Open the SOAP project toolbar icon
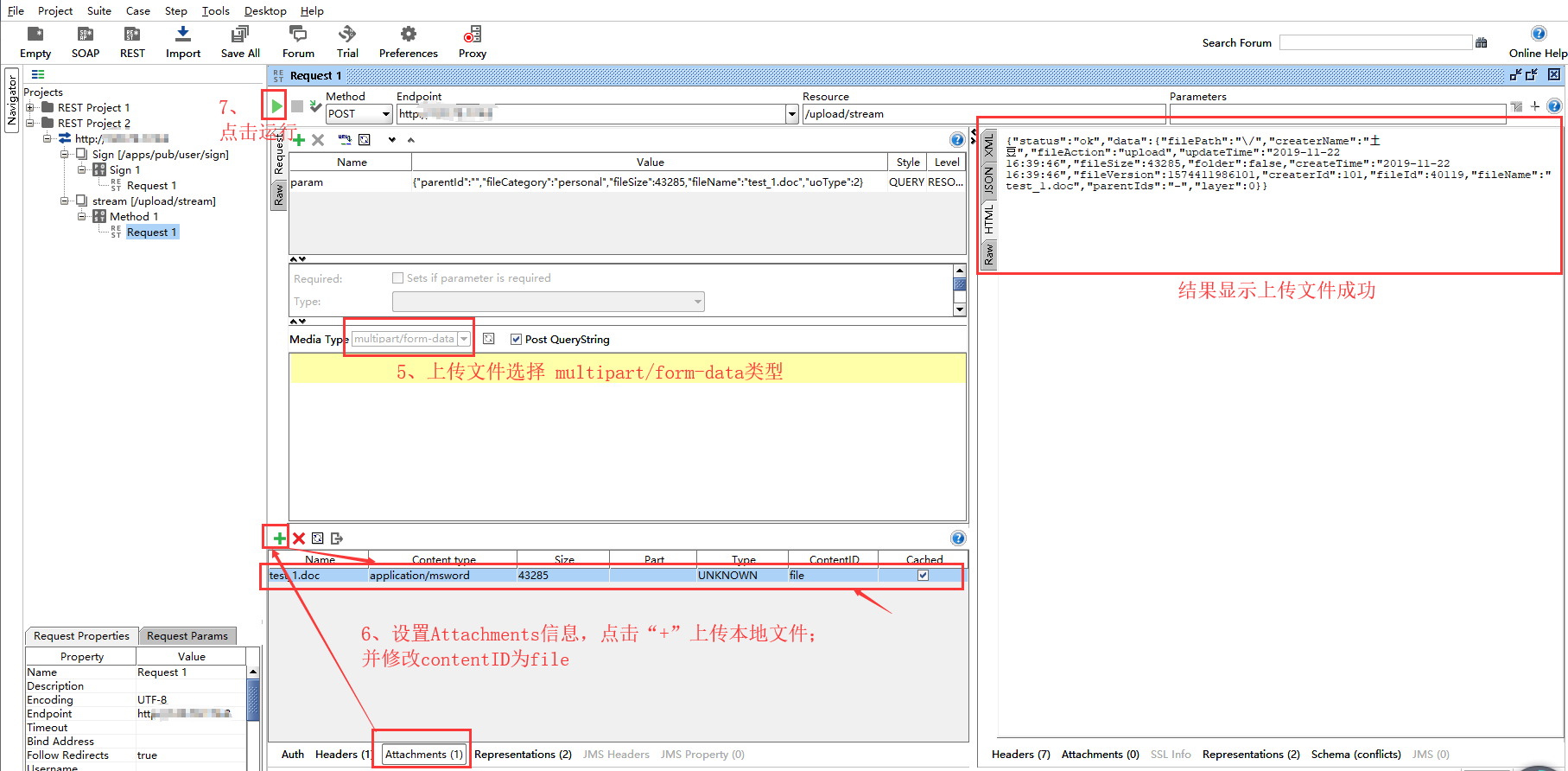1568x771 pixels. coord(85,35)
